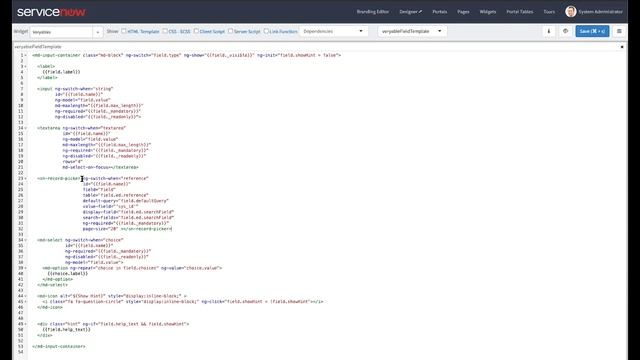Image resolution: width=640 pixels, height=360 pixels.
Task: Open the veryableFieldTemplate dropdown
Action: click(412, 31)
